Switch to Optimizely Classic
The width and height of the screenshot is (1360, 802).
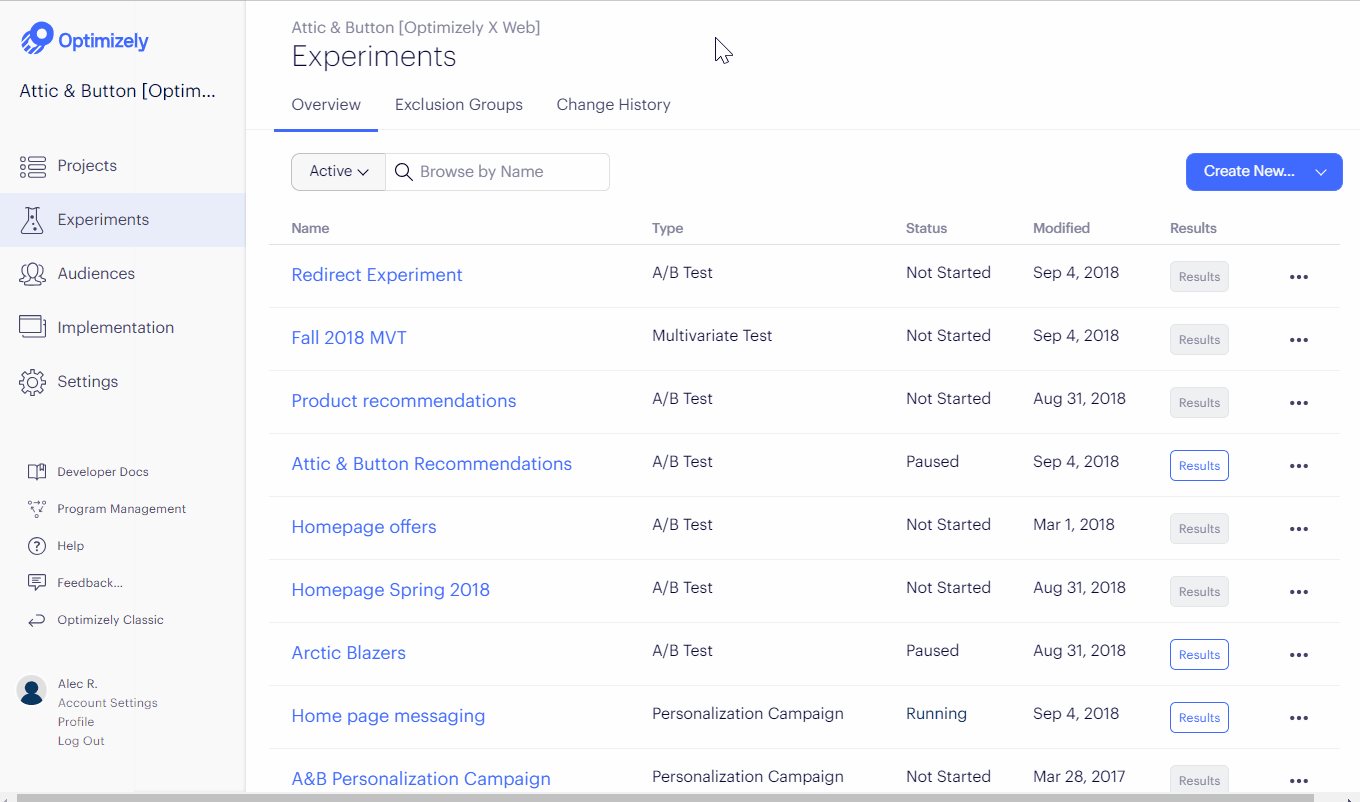pos(110,620)
